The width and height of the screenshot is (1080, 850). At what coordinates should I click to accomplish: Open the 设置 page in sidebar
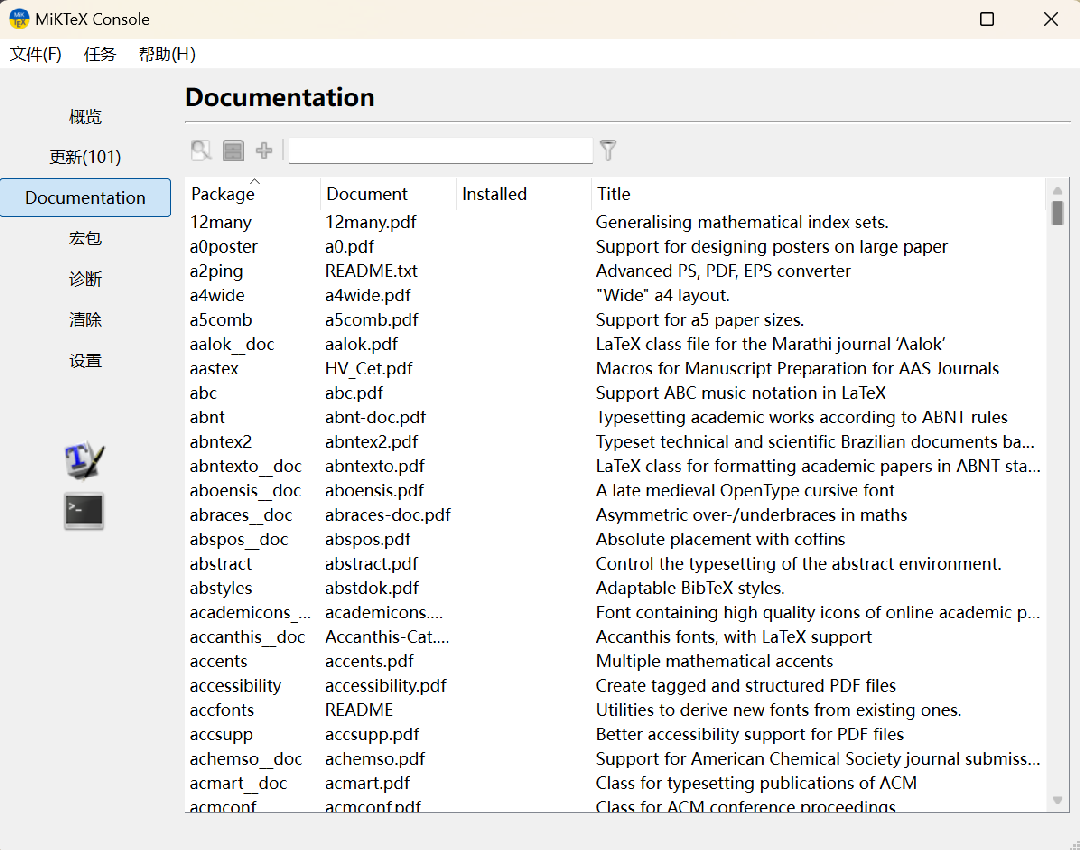pos(85,361)
